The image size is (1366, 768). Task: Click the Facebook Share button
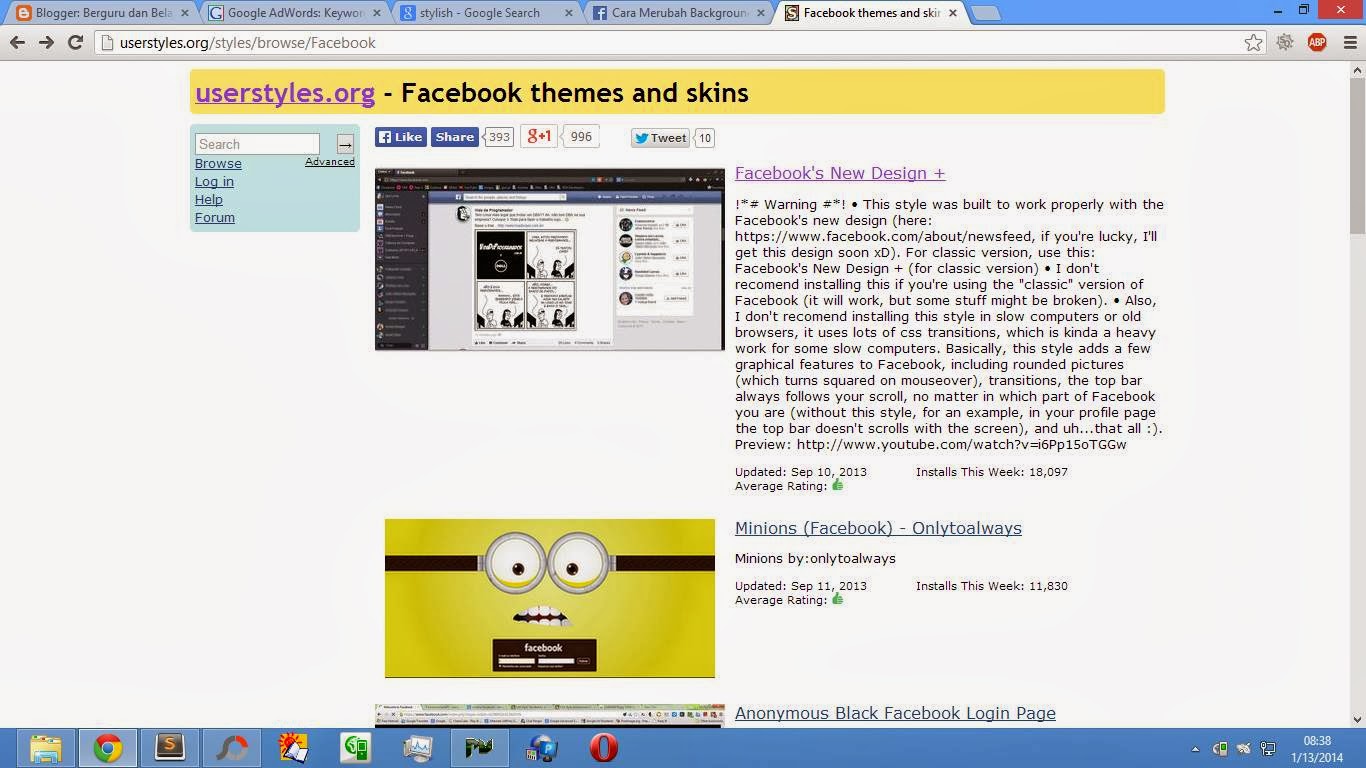point(454,137)
